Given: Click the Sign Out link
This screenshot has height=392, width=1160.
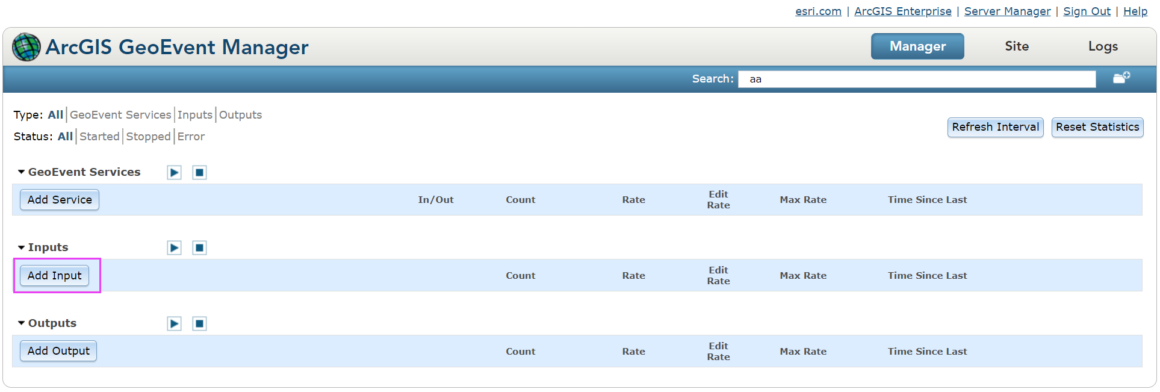Looking at the screenshot, I should pyautogui.click(x=1087, y=11).
